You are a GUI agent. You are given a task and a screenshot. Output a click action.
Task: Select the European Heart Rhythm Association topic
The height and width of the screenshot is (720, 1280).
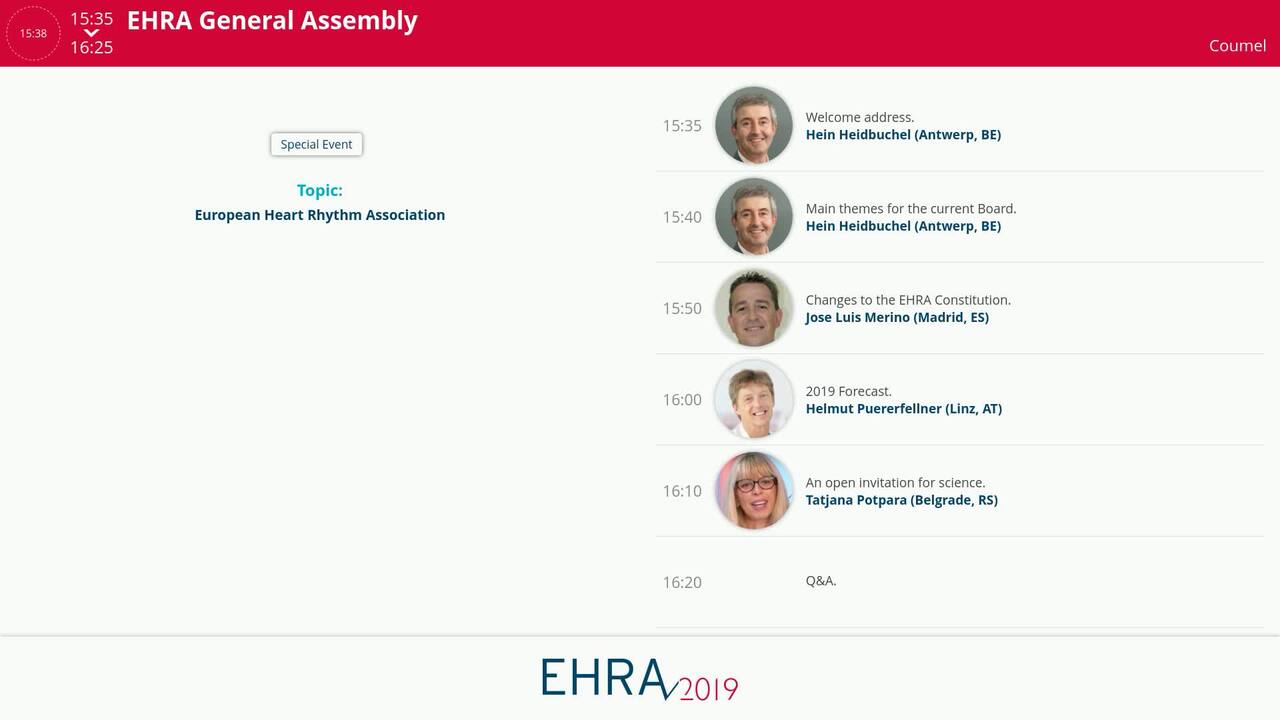tap(320, 215)
